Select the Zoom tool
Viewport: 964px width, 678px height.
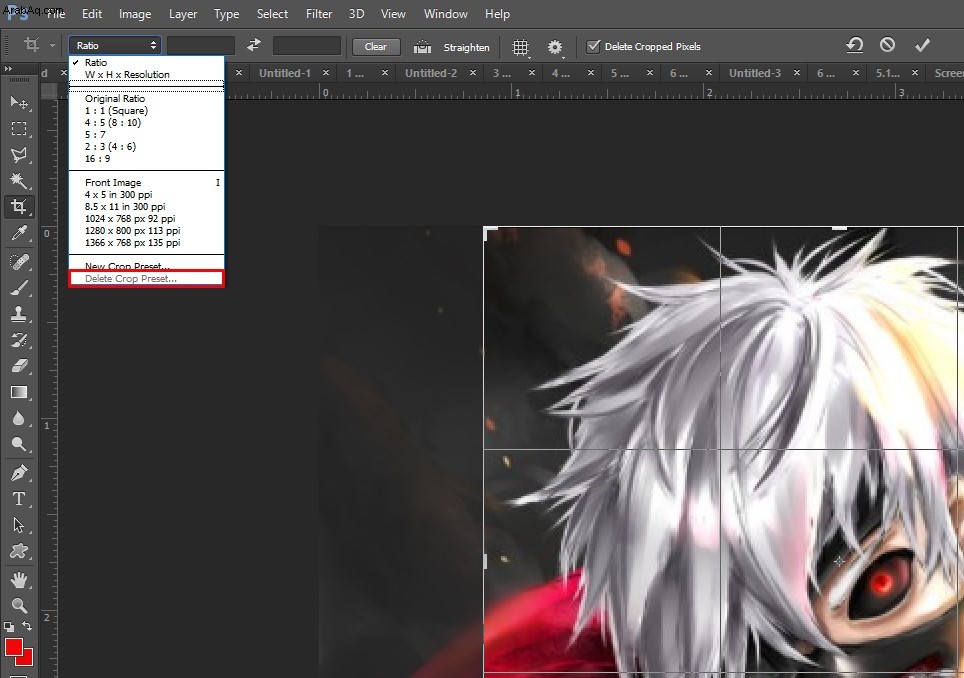coord(19,605)
